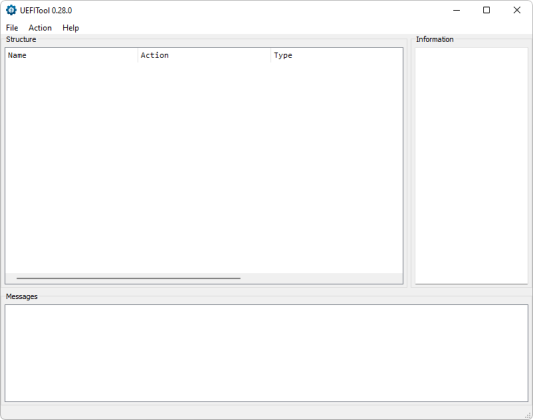Screen dimensions: 533x420
Task: Maximize the UEFITool window
Action: click(486, 10)
